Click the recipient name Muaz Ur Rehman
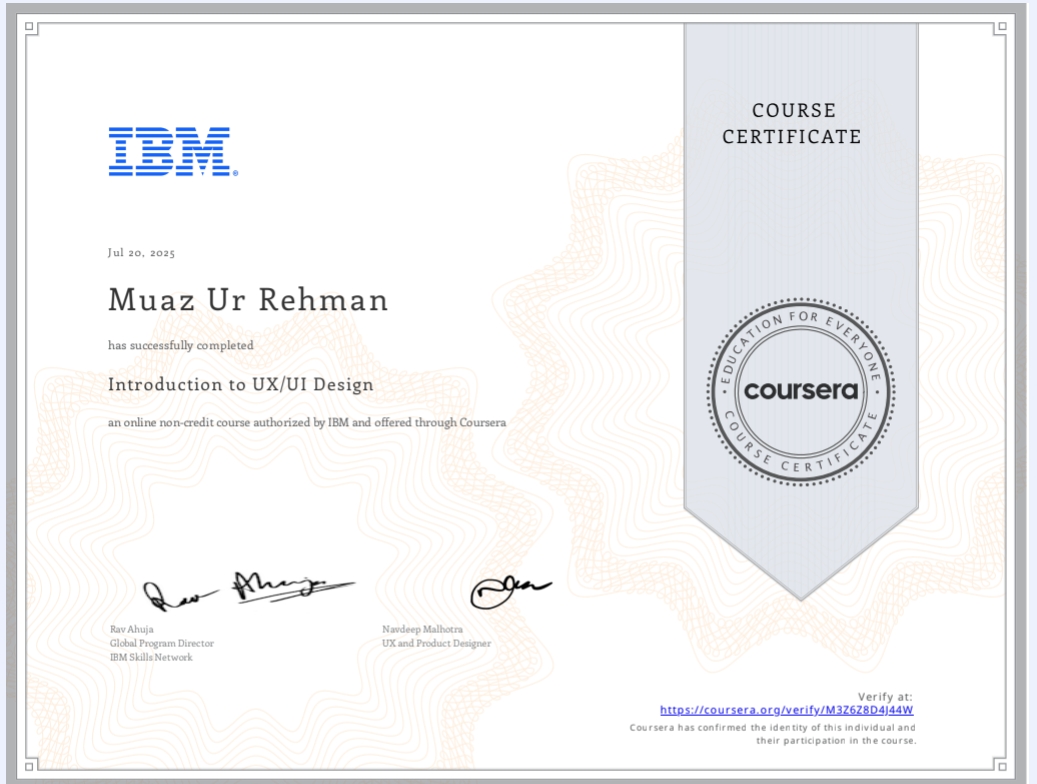 pyautogui.click(x=248, y=301)
